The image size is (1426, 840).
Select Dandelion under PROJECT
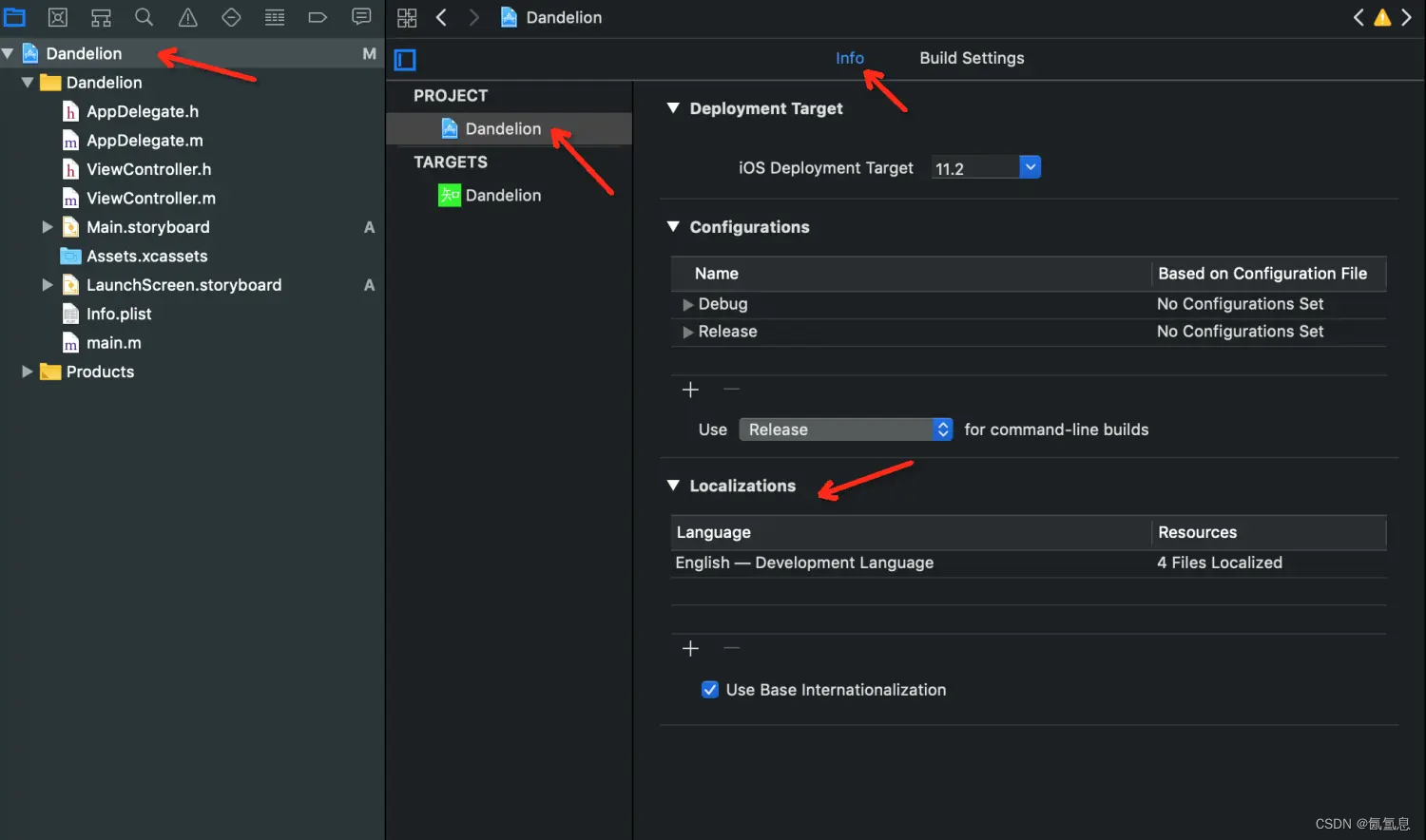(x=509, y=129)
